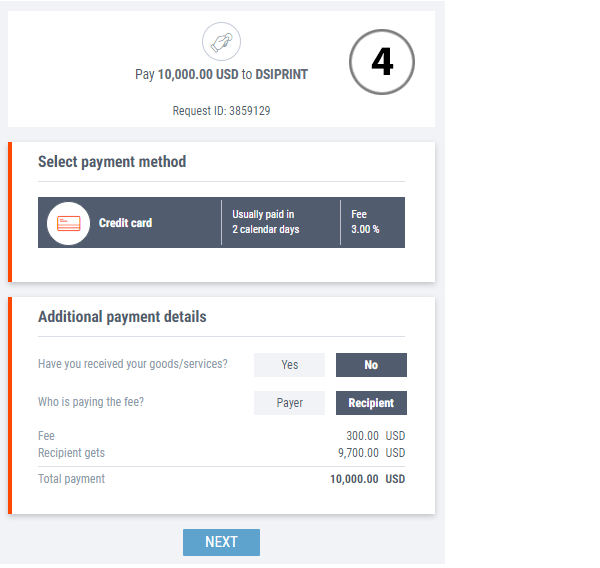Click the 'Pay 10,000.00 USD to DSIPRINT' text

[x=221, y=75]
